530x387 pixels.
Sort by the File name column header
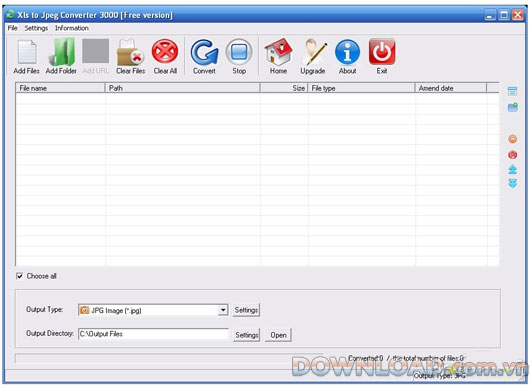click(x=60, y=88)
